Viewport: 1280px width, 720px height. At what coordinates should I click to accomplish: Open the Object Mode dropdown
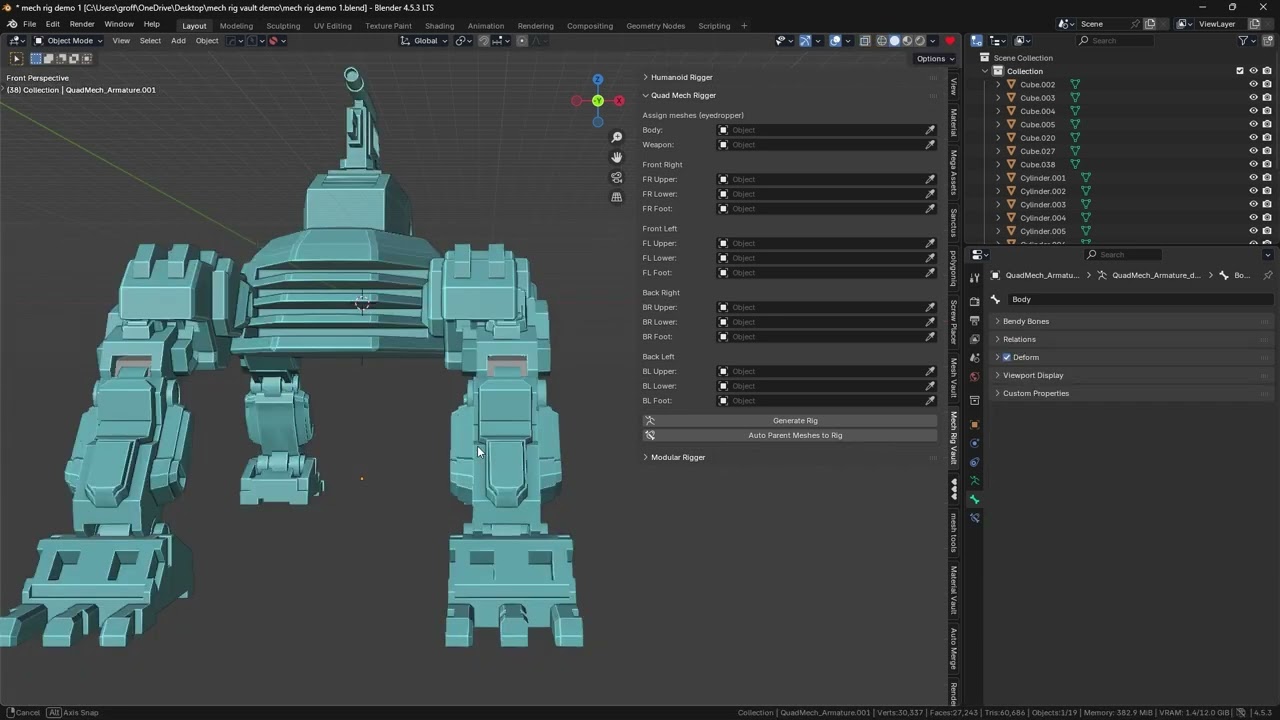[x=68, y=41]
